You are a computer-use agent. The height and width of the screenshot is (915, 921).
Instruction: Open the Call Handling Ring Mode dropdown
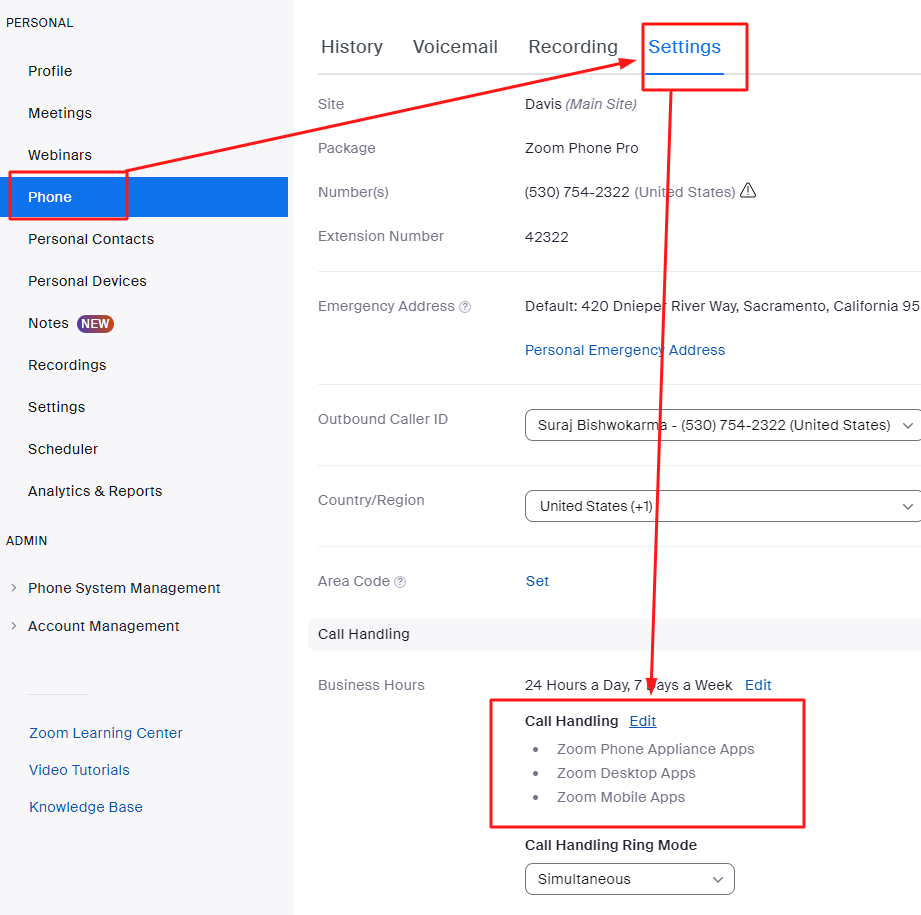click(x=717, y=879)
